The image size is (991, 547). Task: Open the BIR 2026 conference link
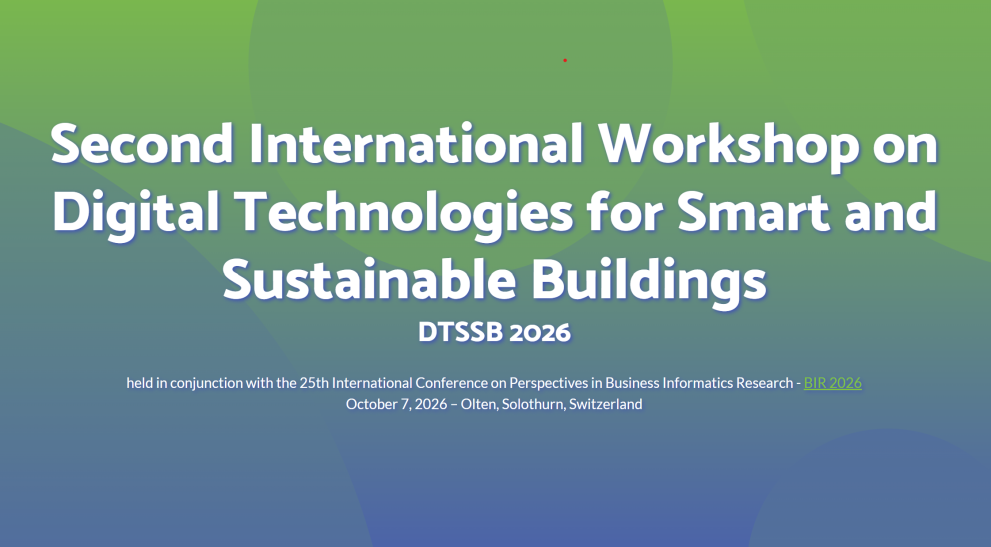(832, 383)
